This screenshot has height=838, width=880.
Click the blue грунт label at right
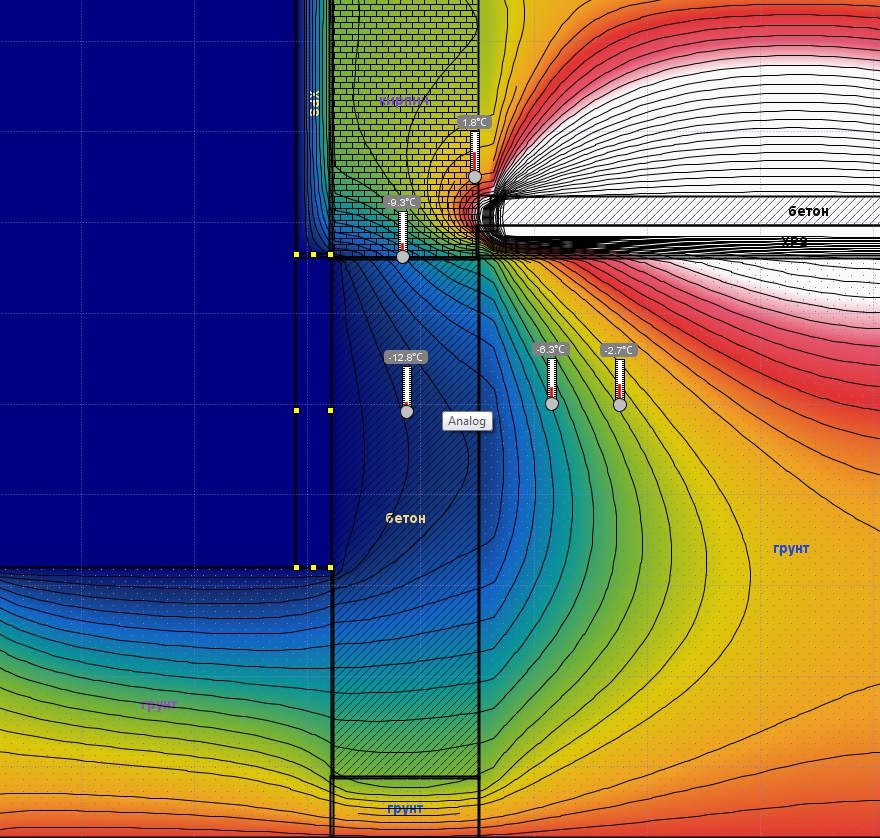coord(791,548)
